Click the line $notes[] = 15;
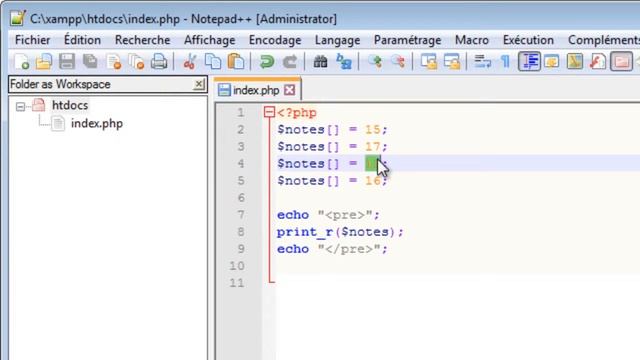640x360 pixels. coord(332,130)
